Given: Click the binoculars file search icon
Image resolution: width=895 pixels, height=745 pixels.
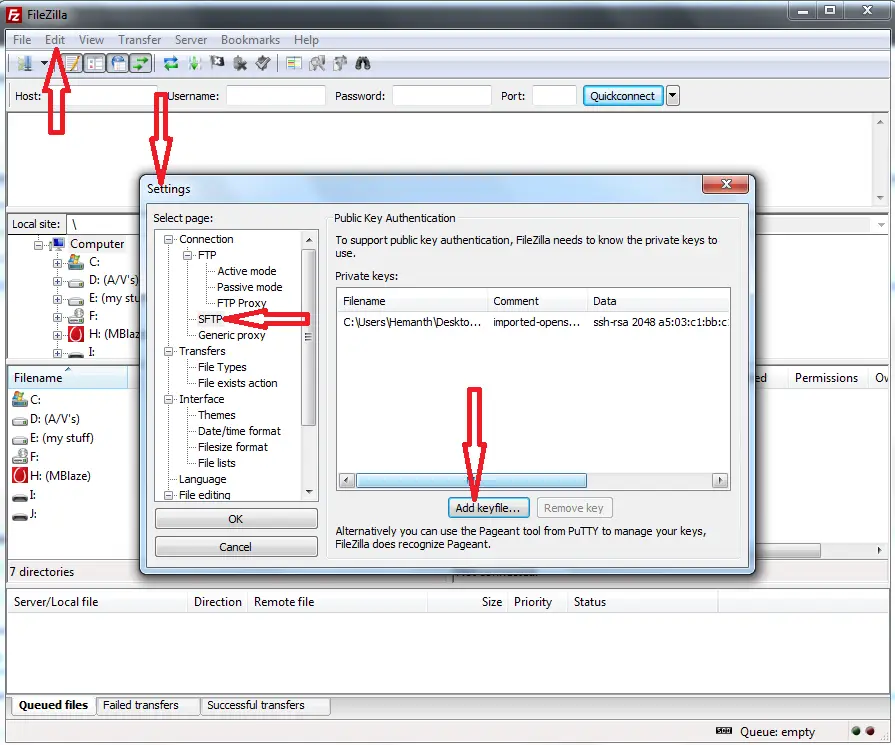Looking at the screenshot, I should (363, 63).
